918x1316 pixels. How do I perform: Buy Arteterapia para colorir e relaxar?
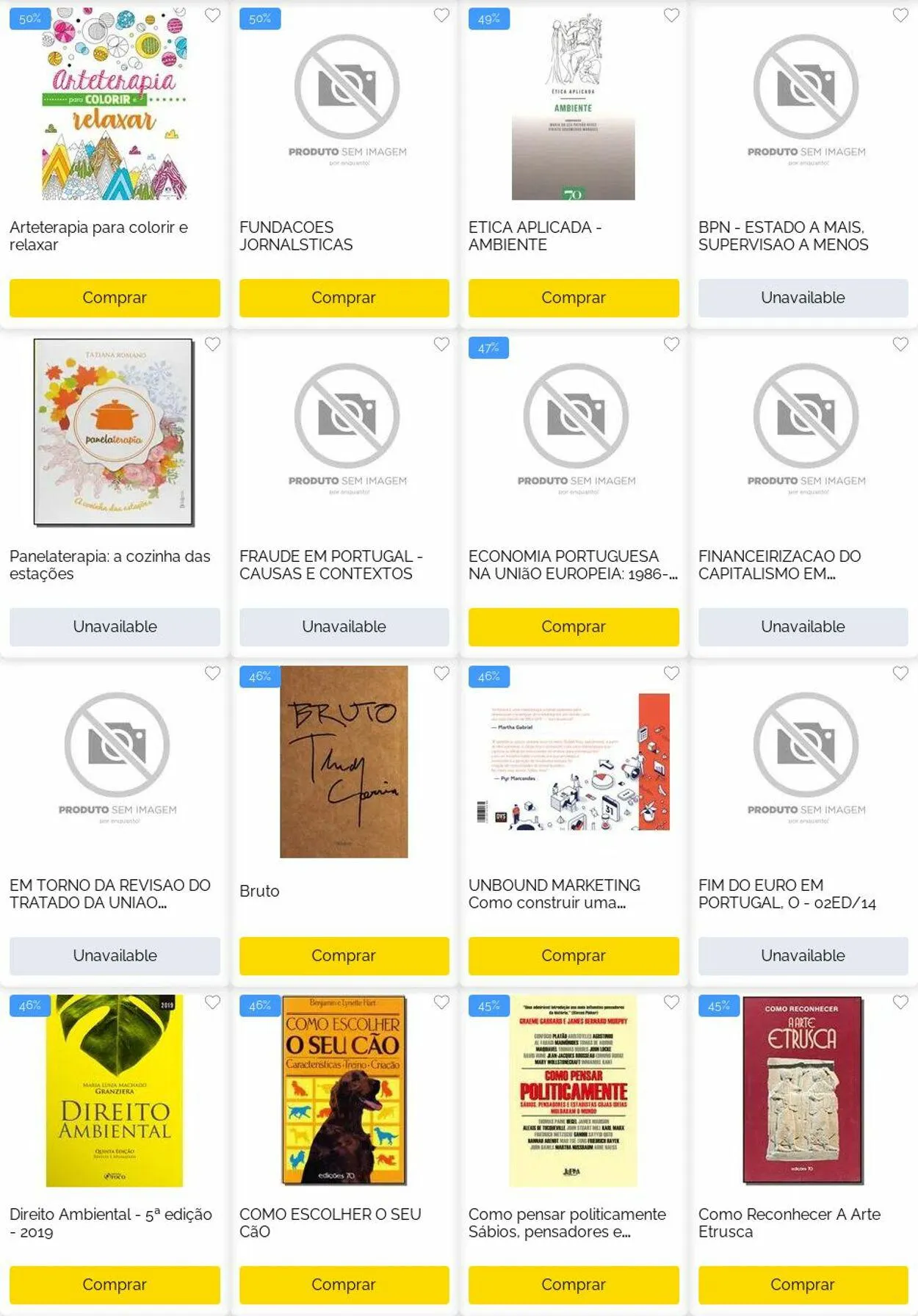coord(115,298)
